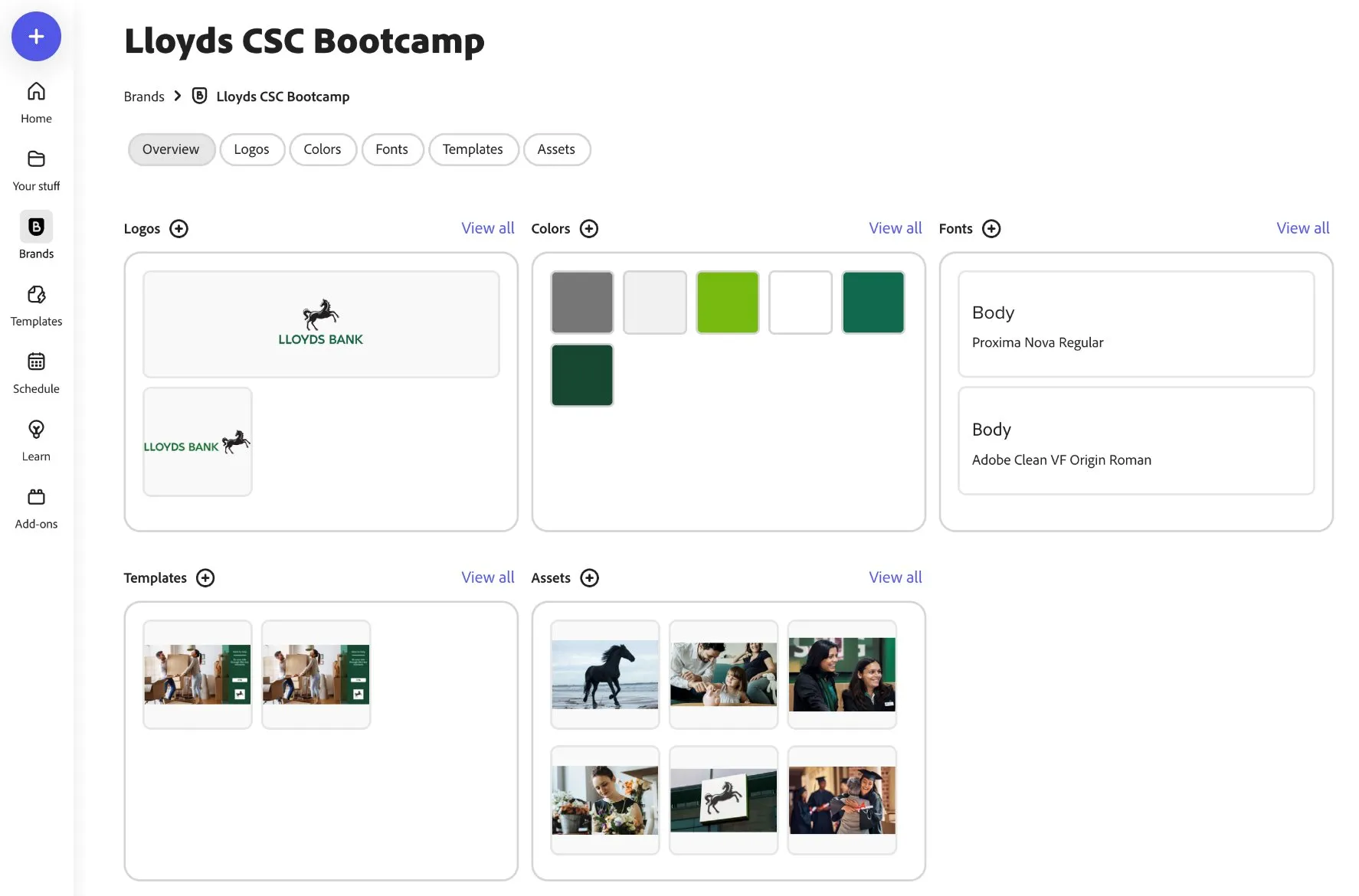Screen dimensions: 1359x896
Task: Add a new template with plus icon
Action: (x=205, y=578)
